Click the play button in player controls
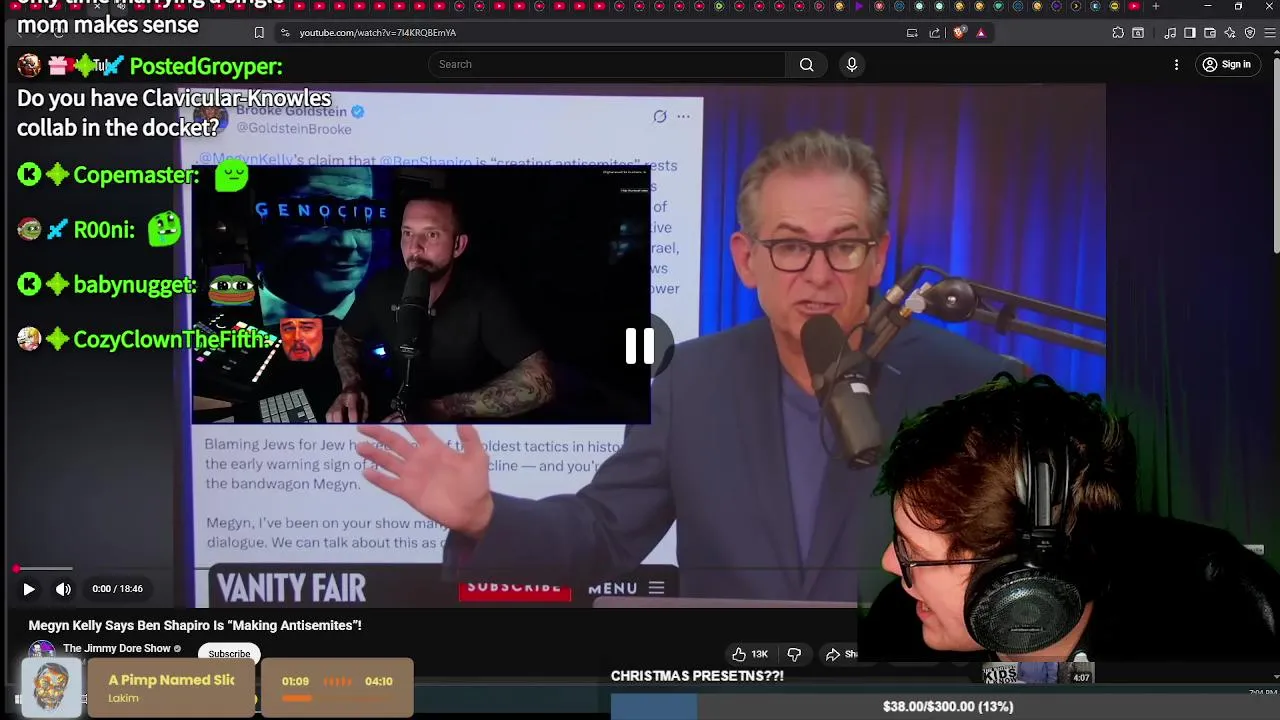The image size is (1280, 720). (x=28, y=589)
